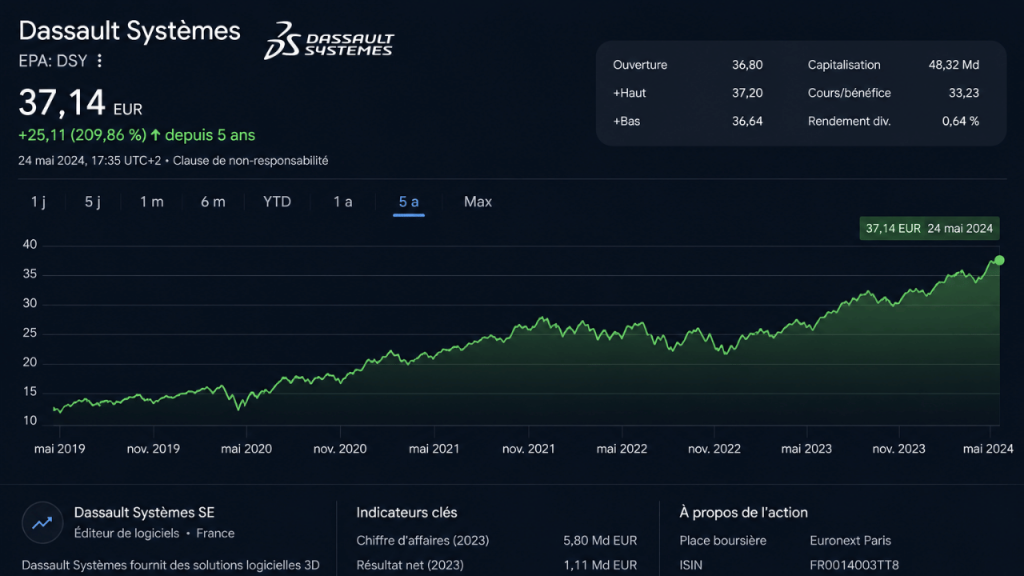Click the EPA: DSY ticker label
Image resolution: width=1024 pixels, height=576 pixels.
[x=53, y=61]
